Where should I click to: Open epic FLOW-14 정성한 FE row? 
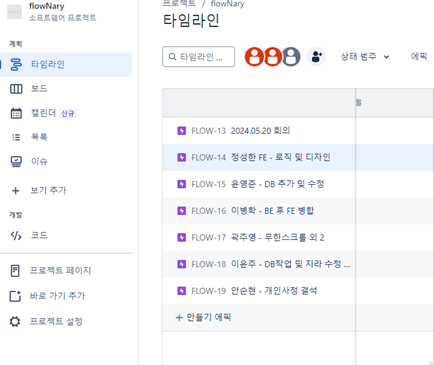[259, 157]
